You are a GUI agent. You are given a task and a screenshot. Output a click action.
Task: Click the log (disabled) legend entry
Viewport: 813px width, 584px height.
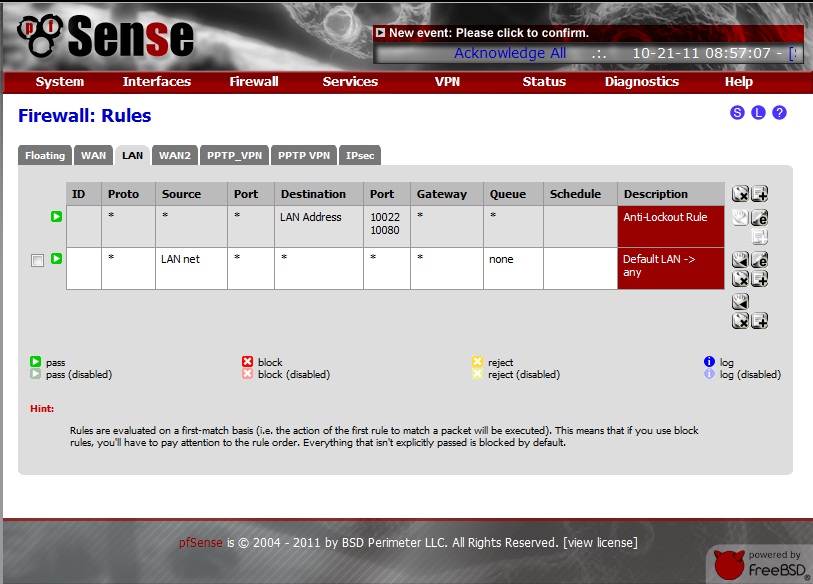click(x=742, y=374)
